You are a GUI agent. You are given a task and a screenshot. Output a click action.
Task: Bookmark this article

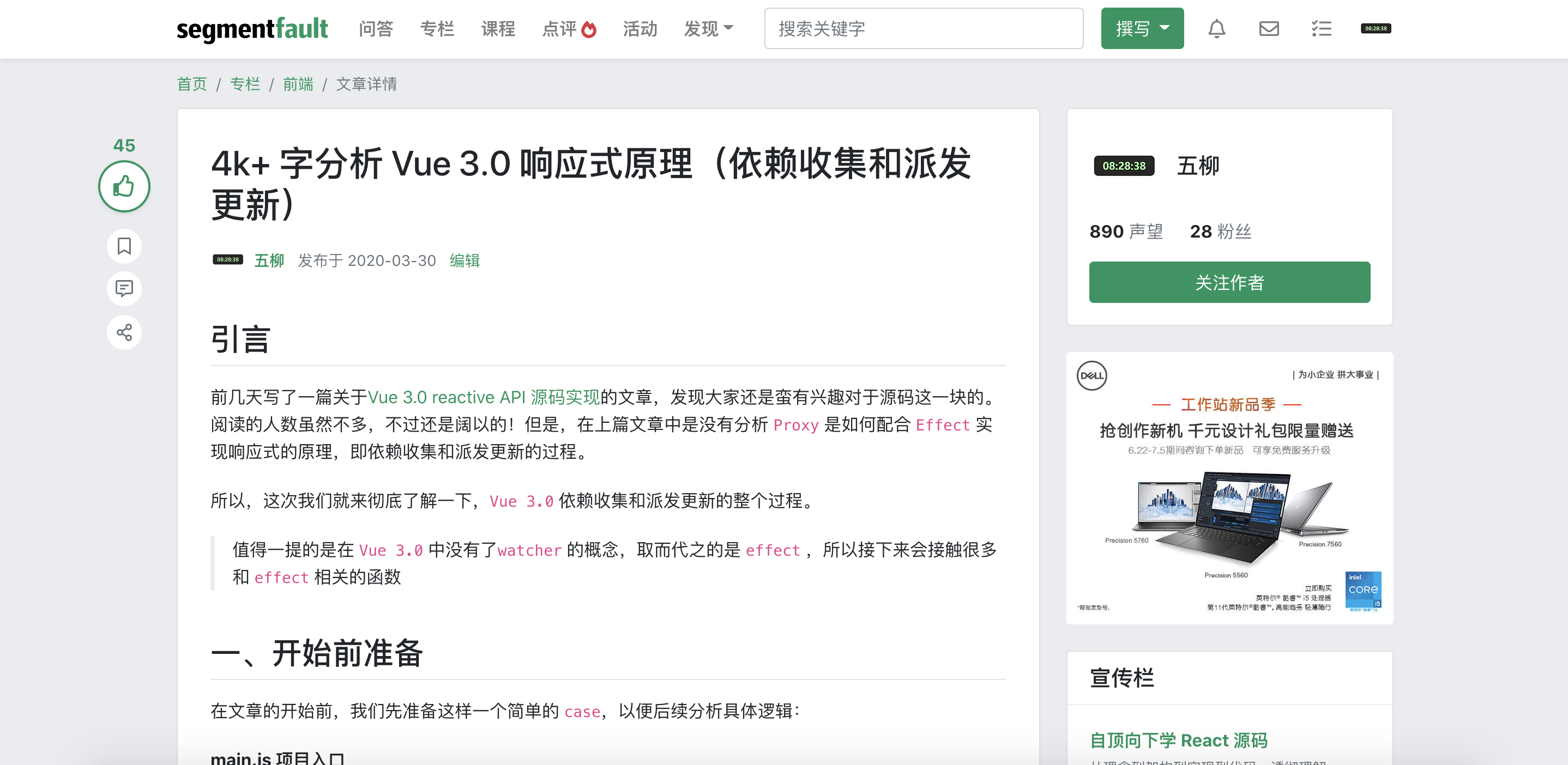(x=124, y=246)
